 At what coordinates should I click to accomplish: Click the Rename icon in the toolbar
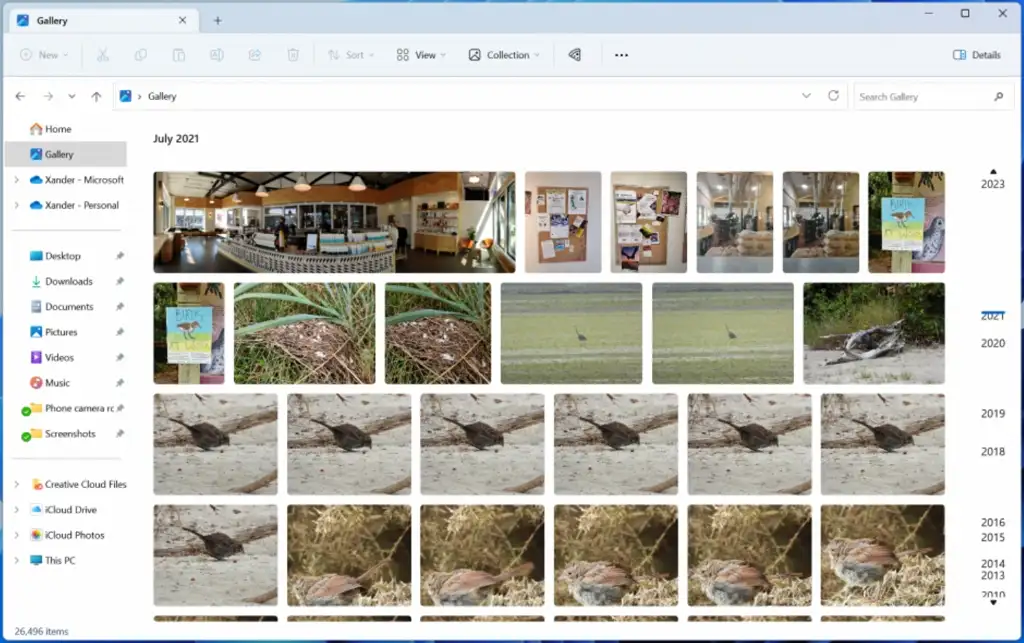[x=218, y=54]
